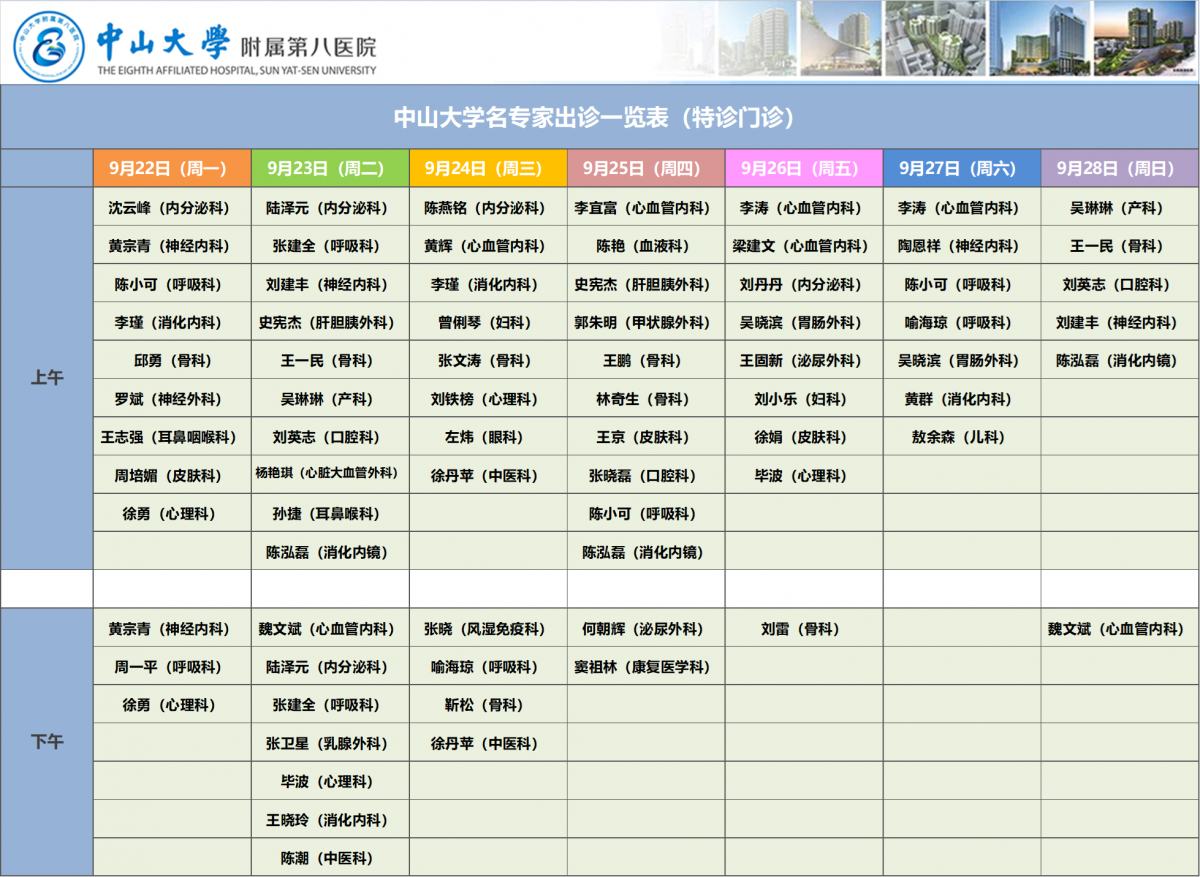Select 刘小乐（妇科） cell
The image size is (1200, 877).
[804, 399]
